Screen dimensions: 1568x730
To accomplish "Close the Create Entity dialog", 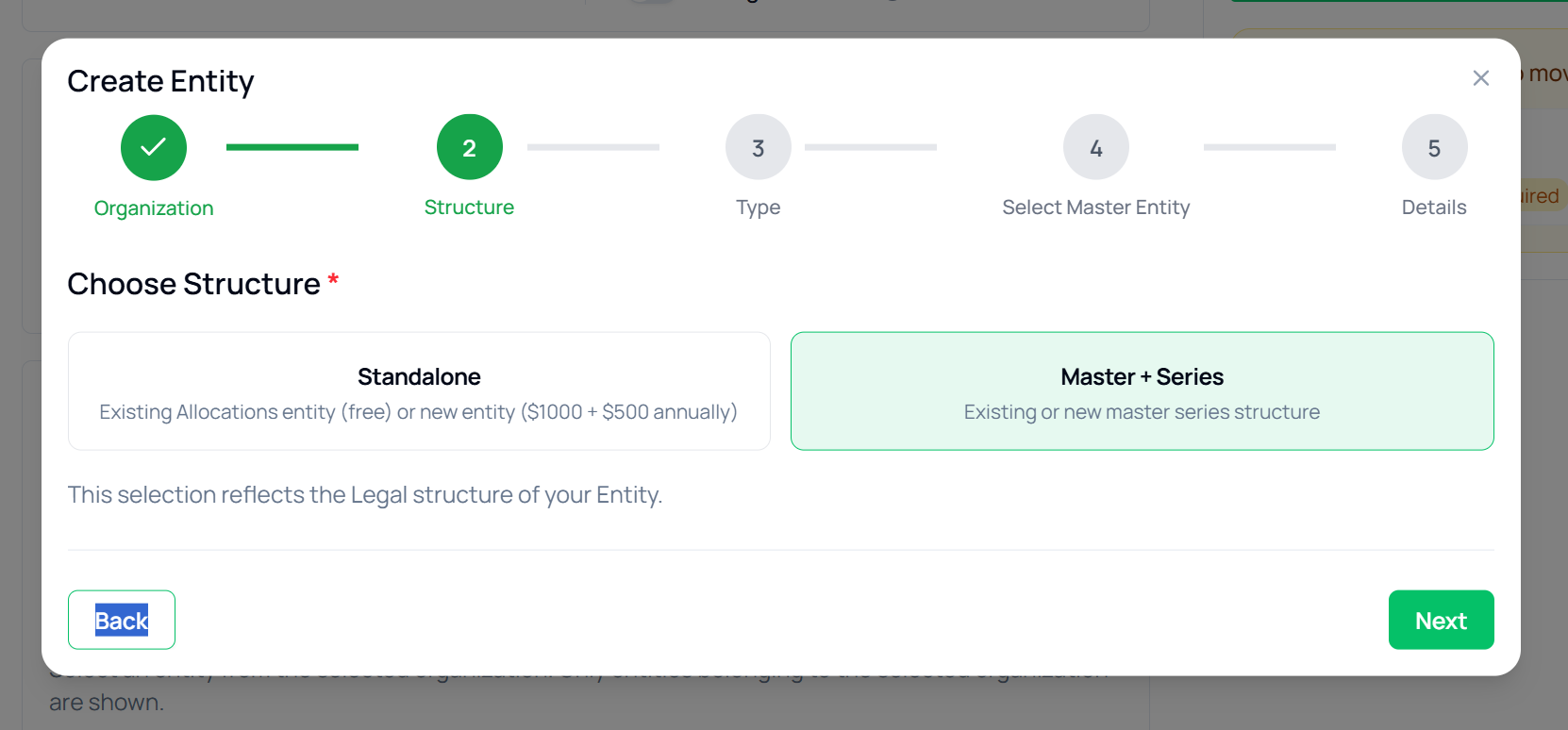I will pyautogui.click(x=1480, y=78).
